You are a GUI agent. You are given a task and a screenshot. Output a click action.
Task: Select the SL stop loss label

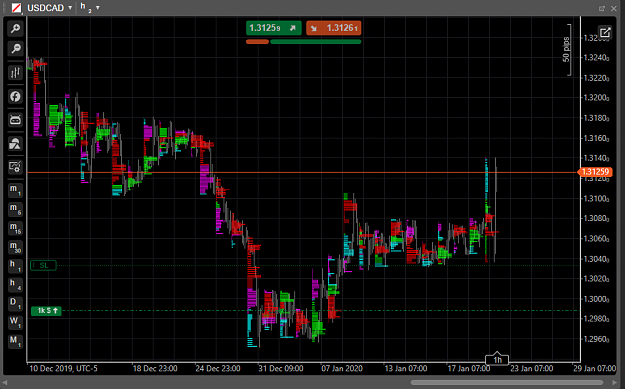click(x=43, y=265)
